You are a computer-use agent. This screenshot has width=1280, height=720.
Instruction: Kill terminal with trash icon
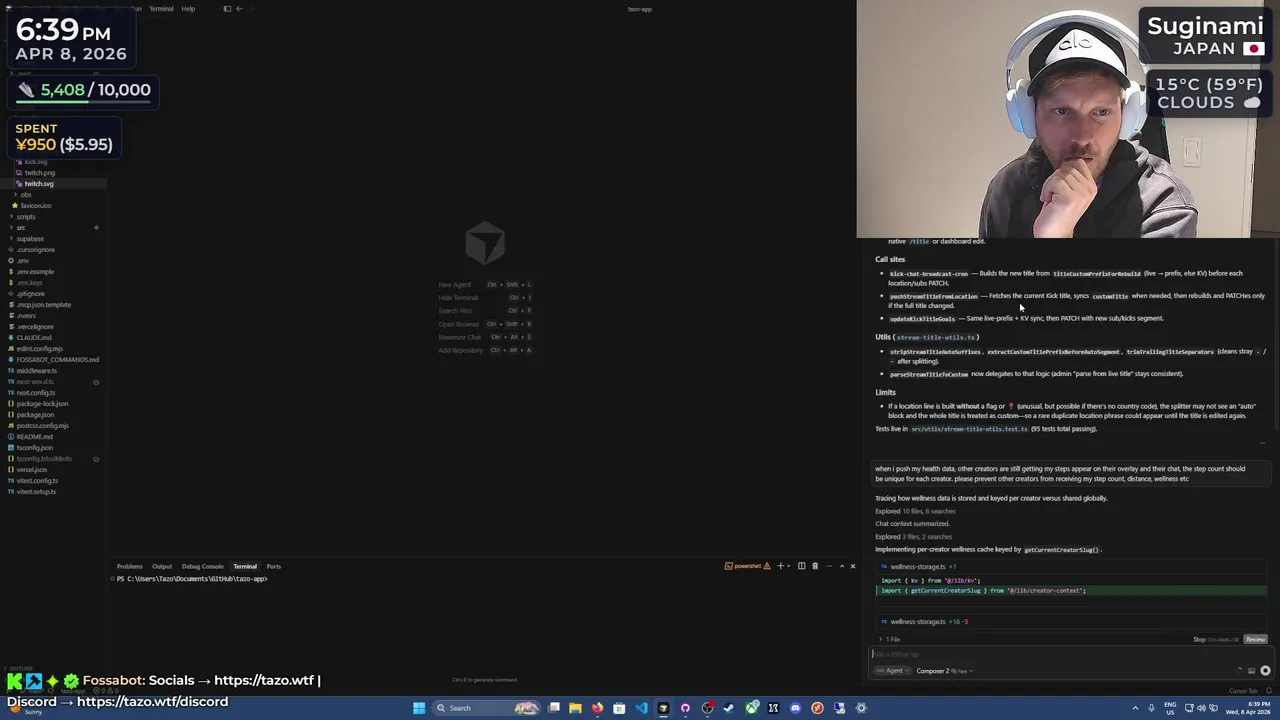point(815,567)
